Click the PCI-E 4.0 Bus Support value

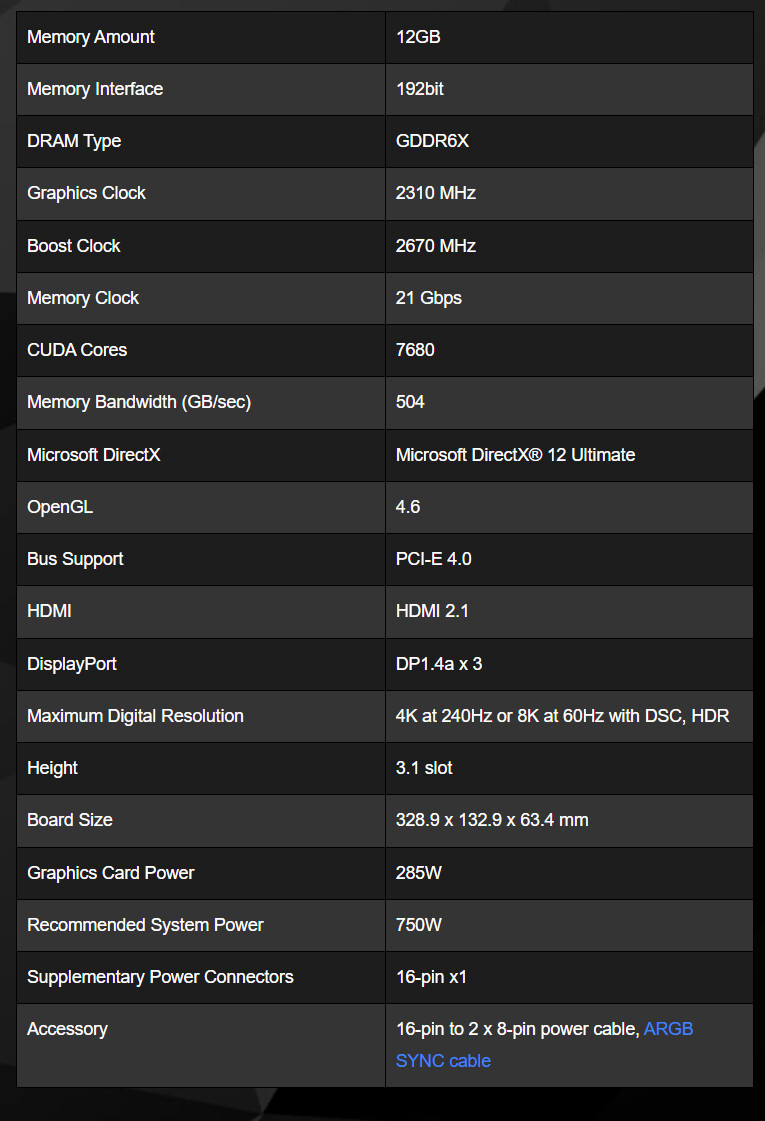pyautogui.click(x=433, y=559)
